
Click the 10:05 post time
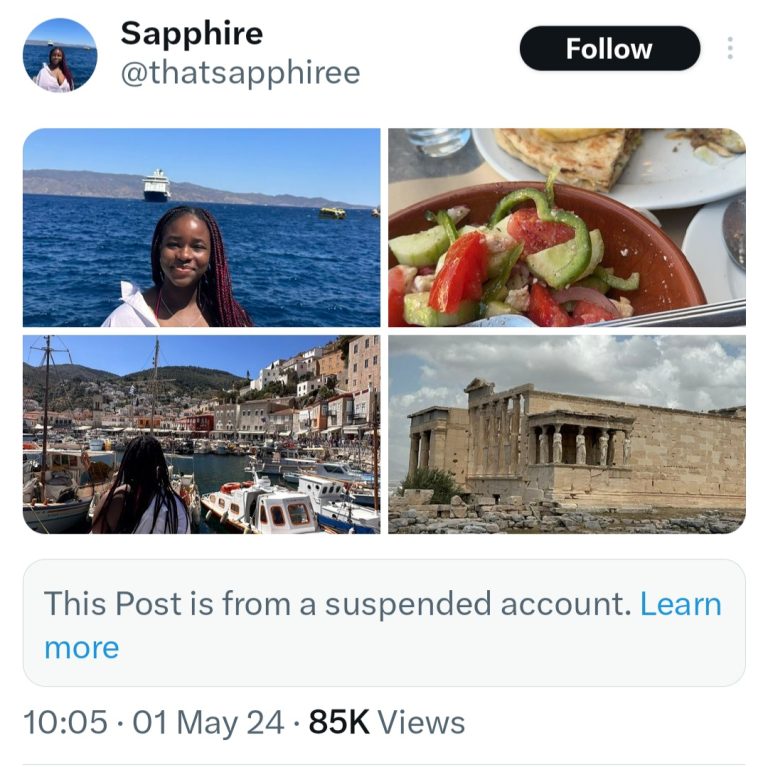[64, 723]
